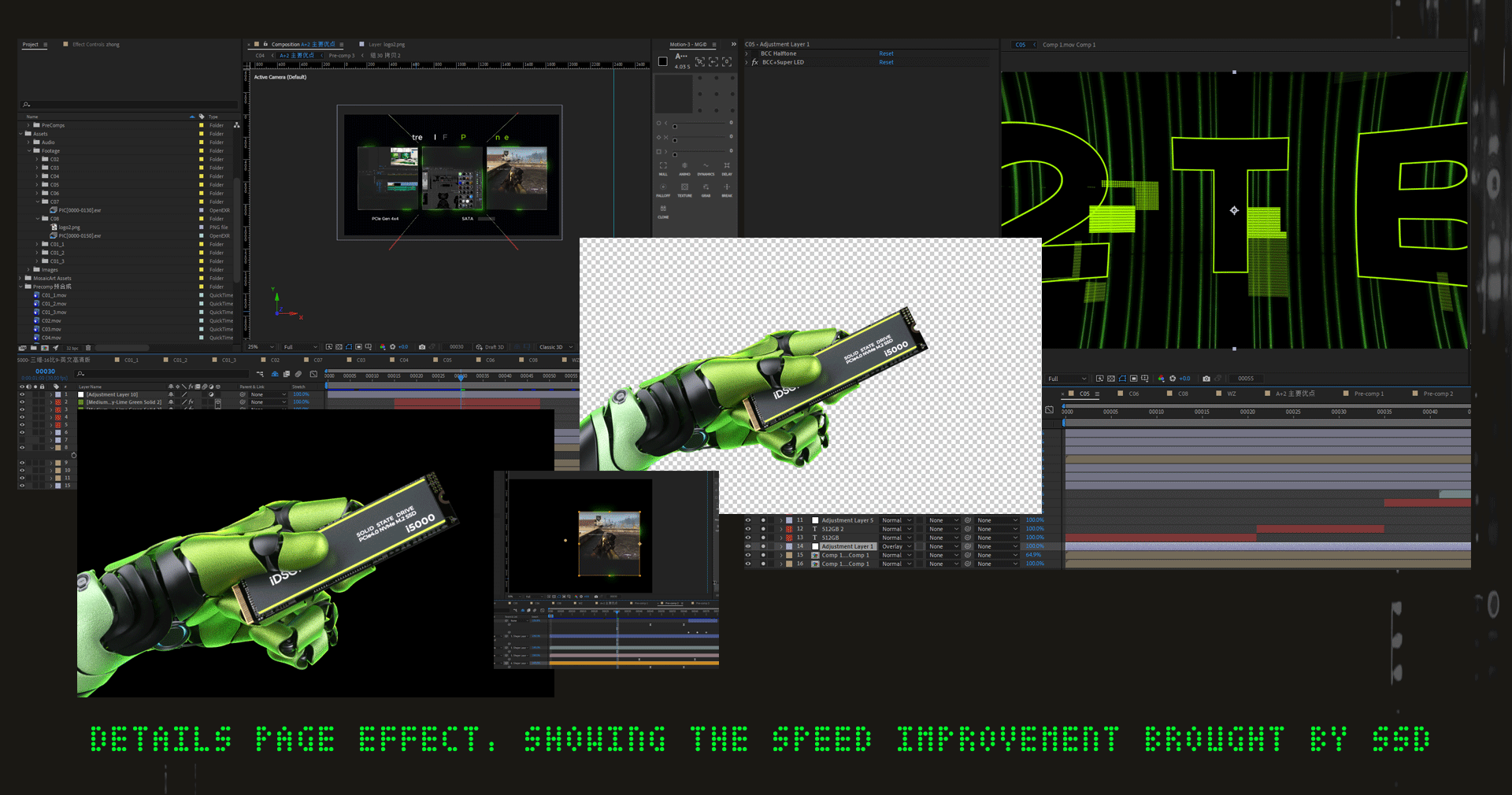Viewport: 1512px width, 795px height.
Task: Click the yellow label swatch for the PreComps folder
Action: (x=202, y=125)
